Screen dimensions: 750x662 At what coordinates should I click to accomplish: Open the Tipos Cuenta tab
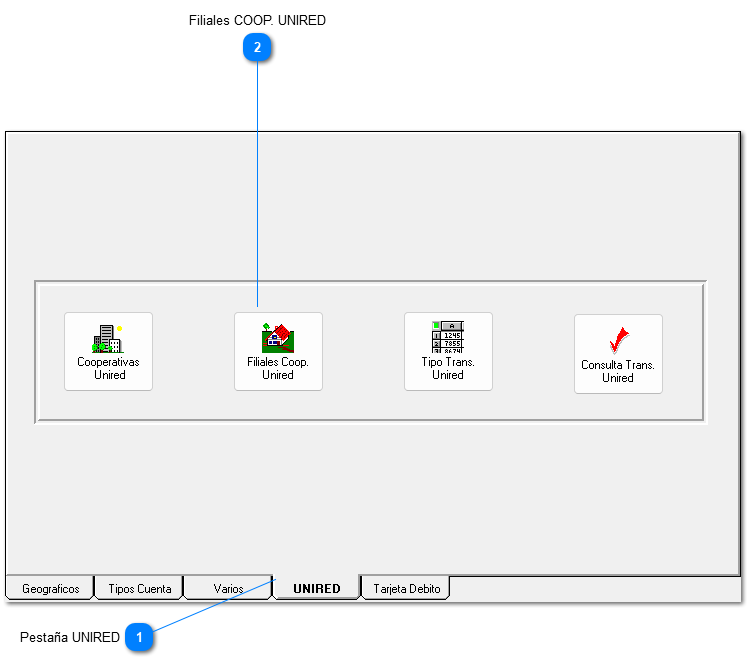[x=139, y=589]
